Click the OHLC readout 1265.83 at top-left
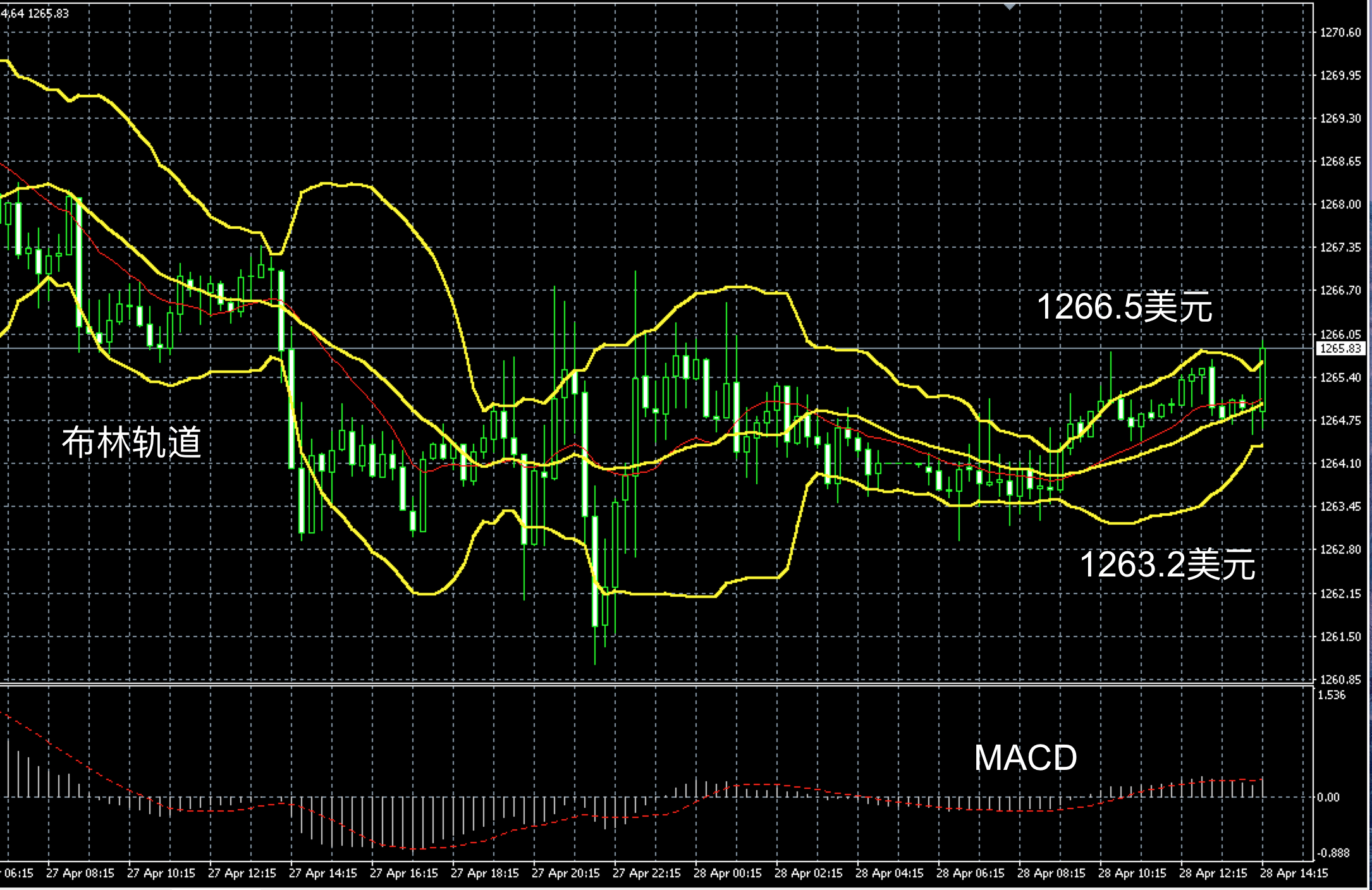 (x=49, y=13)
